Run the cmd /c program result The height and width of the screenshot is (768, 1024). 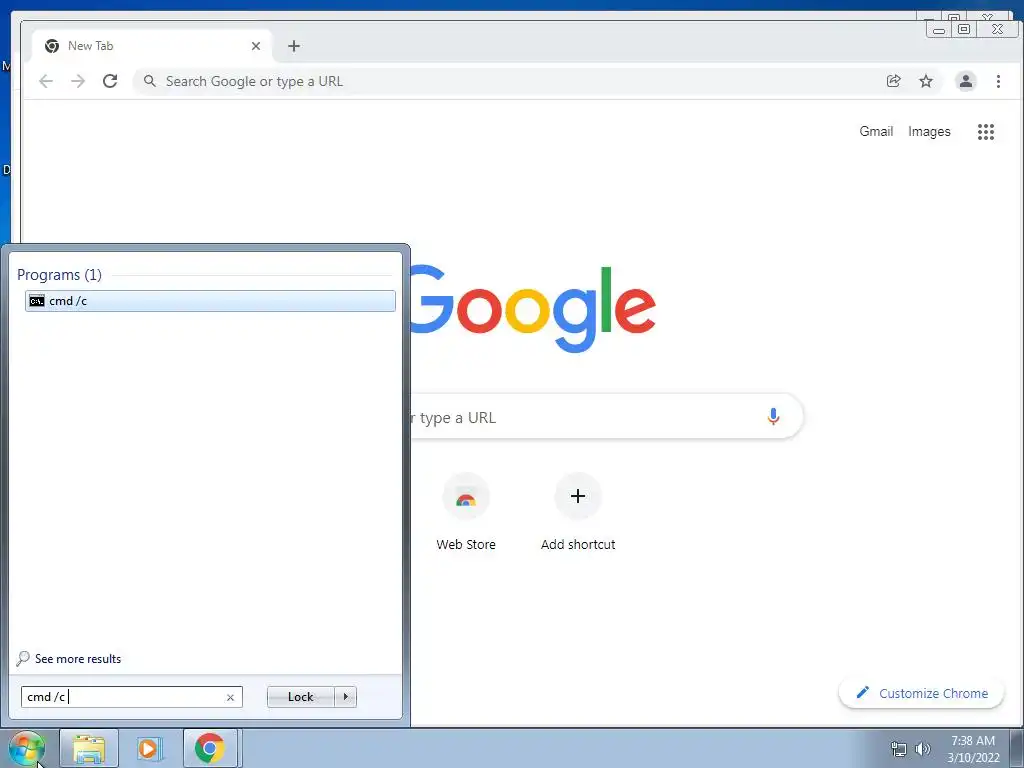[210, 300]
